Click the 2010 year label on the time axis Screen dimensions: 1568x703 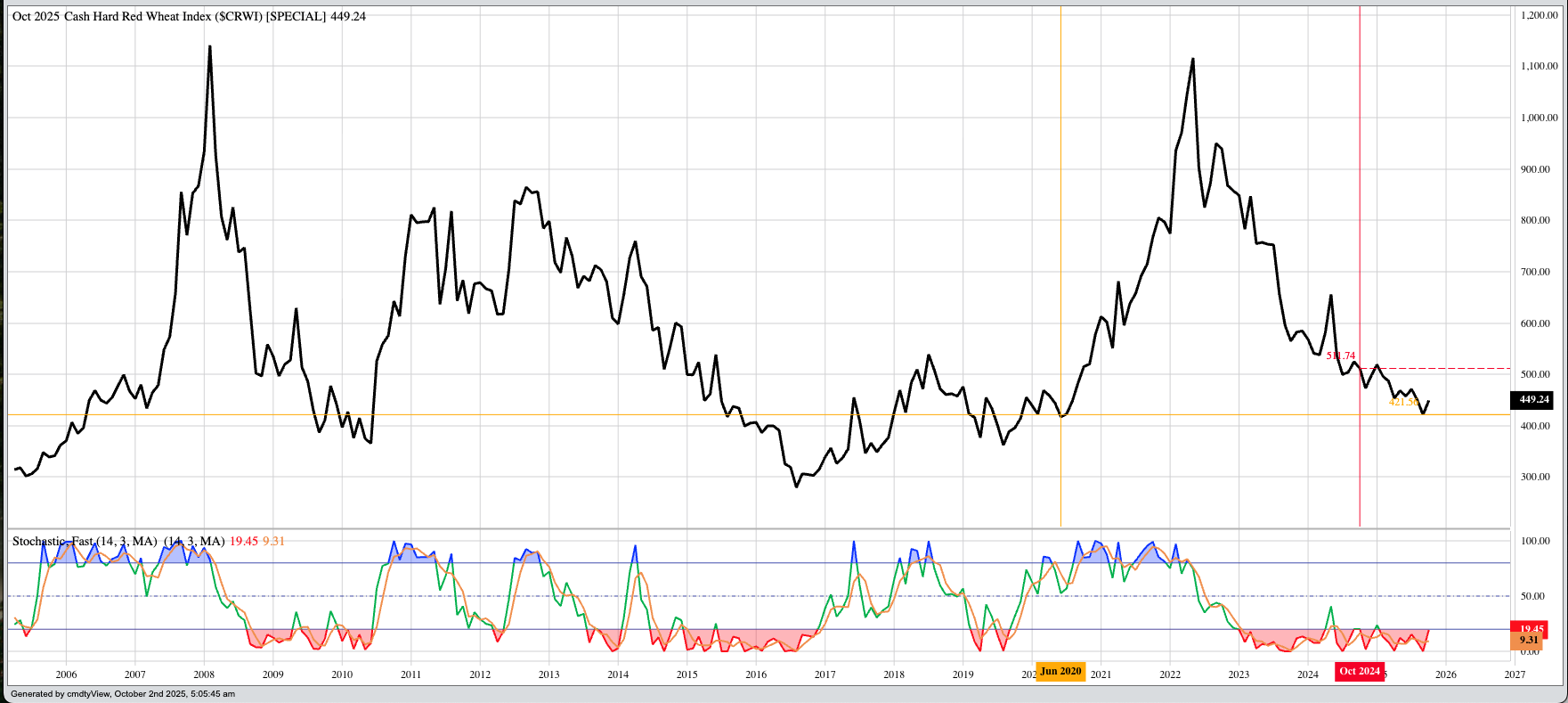(x=342, y=674)
